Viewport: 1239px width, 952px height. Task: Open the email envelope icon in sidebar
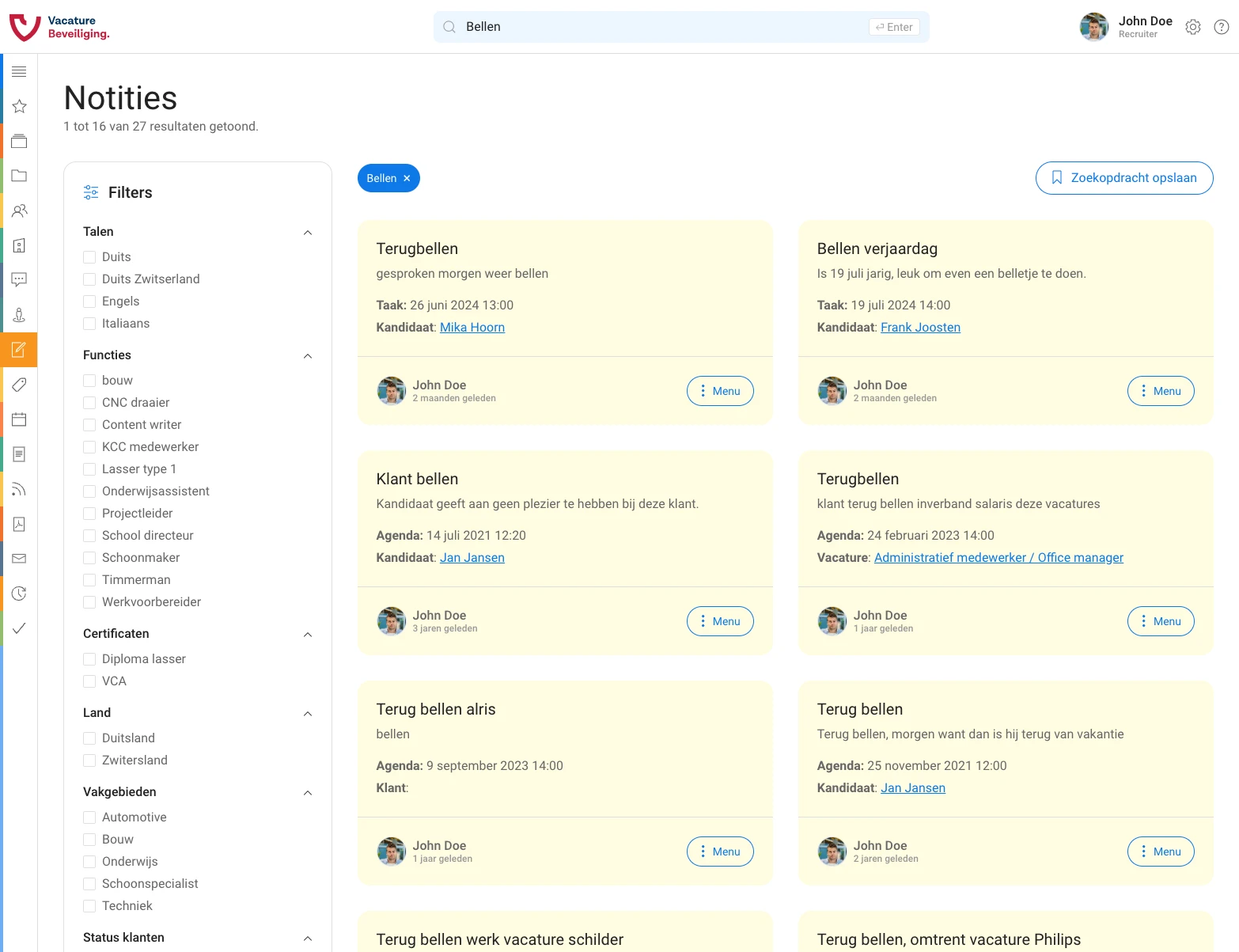click(19, 559)
